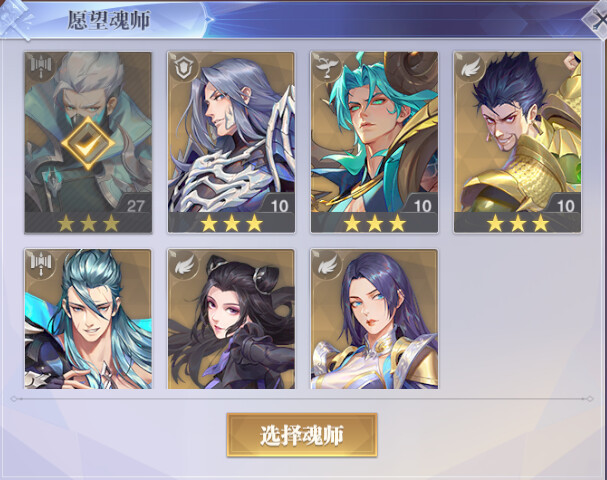Select the black-haired girl with hair buns
Image resolution: width=607 pixels, height=480 pixels.
(x=231, y=319)
